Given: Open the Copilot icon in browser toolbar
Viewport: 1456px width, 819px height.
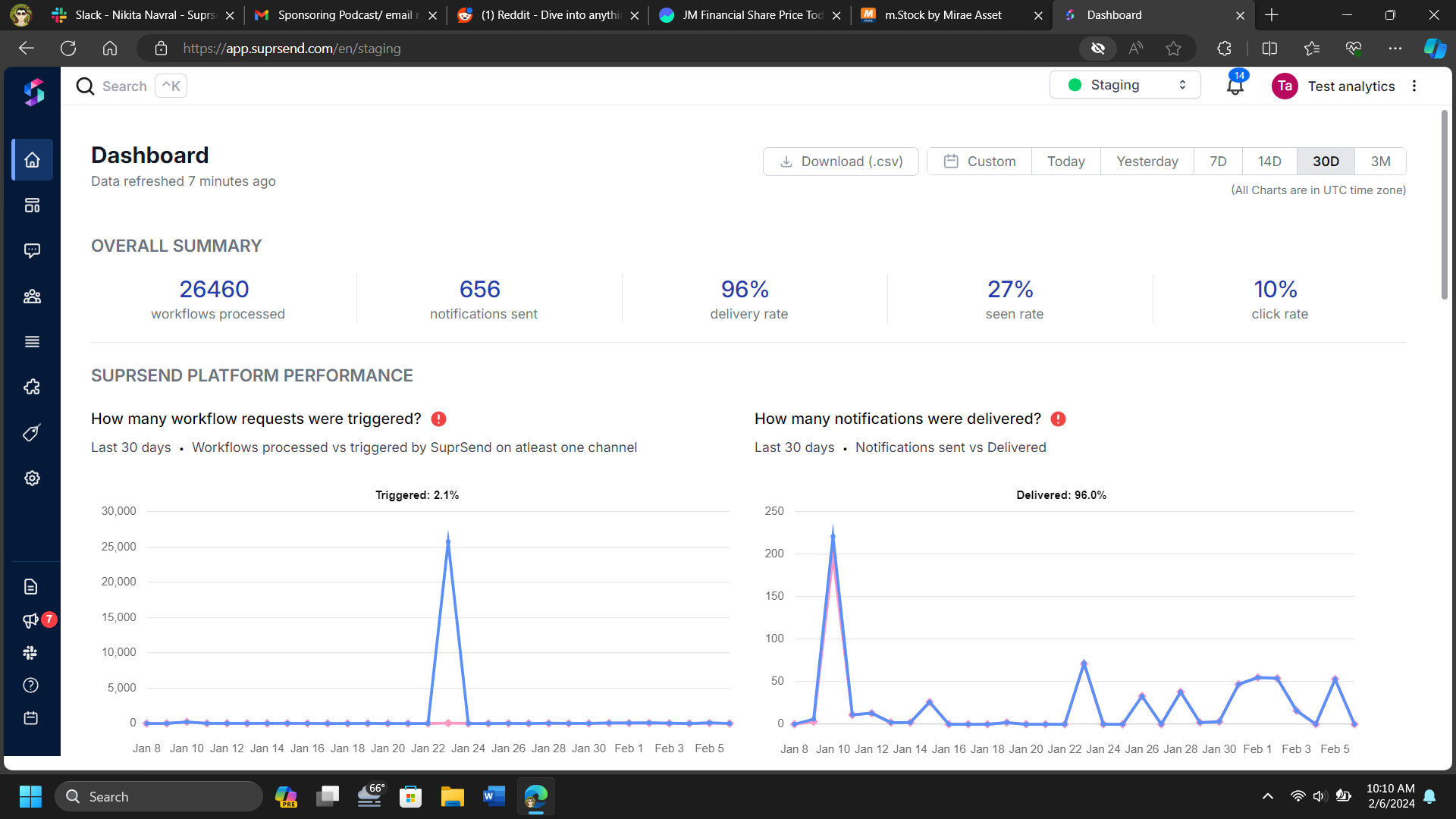Looking at the screenshot, I should pos(1435,49).
